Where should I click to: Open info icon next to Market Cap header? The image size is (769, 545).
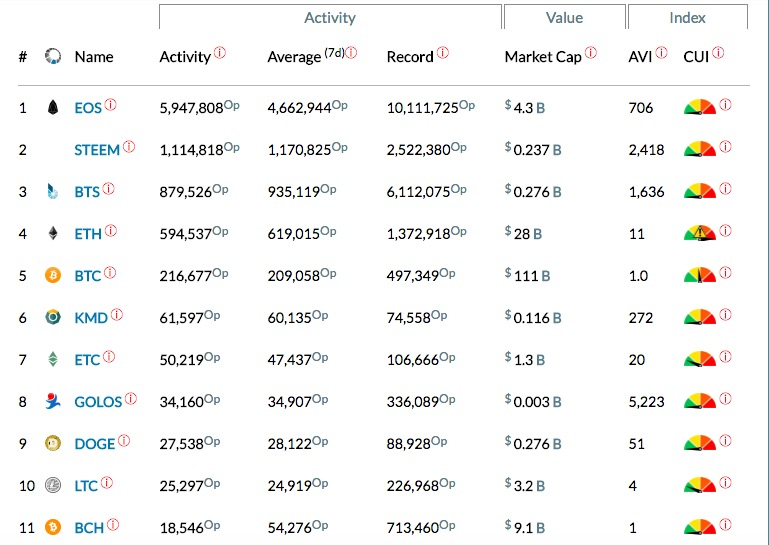(x=590, y=52)
